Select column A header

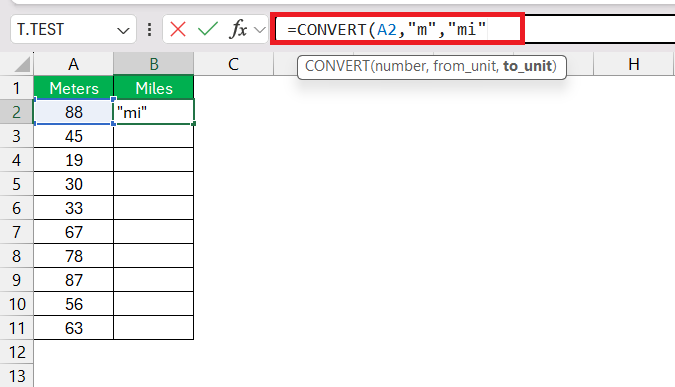[x=74, y=64]
